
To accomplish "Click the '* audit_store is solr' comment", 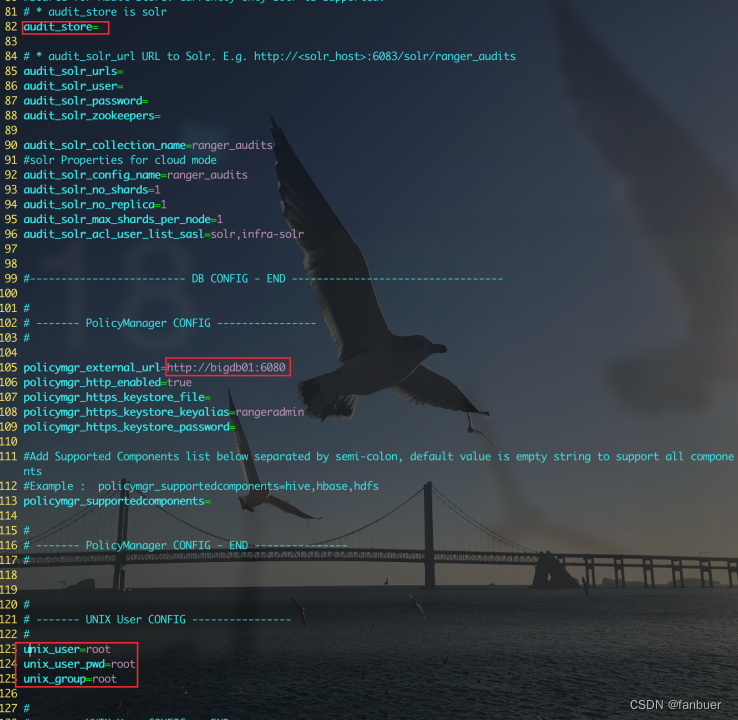I will (95, 12).
